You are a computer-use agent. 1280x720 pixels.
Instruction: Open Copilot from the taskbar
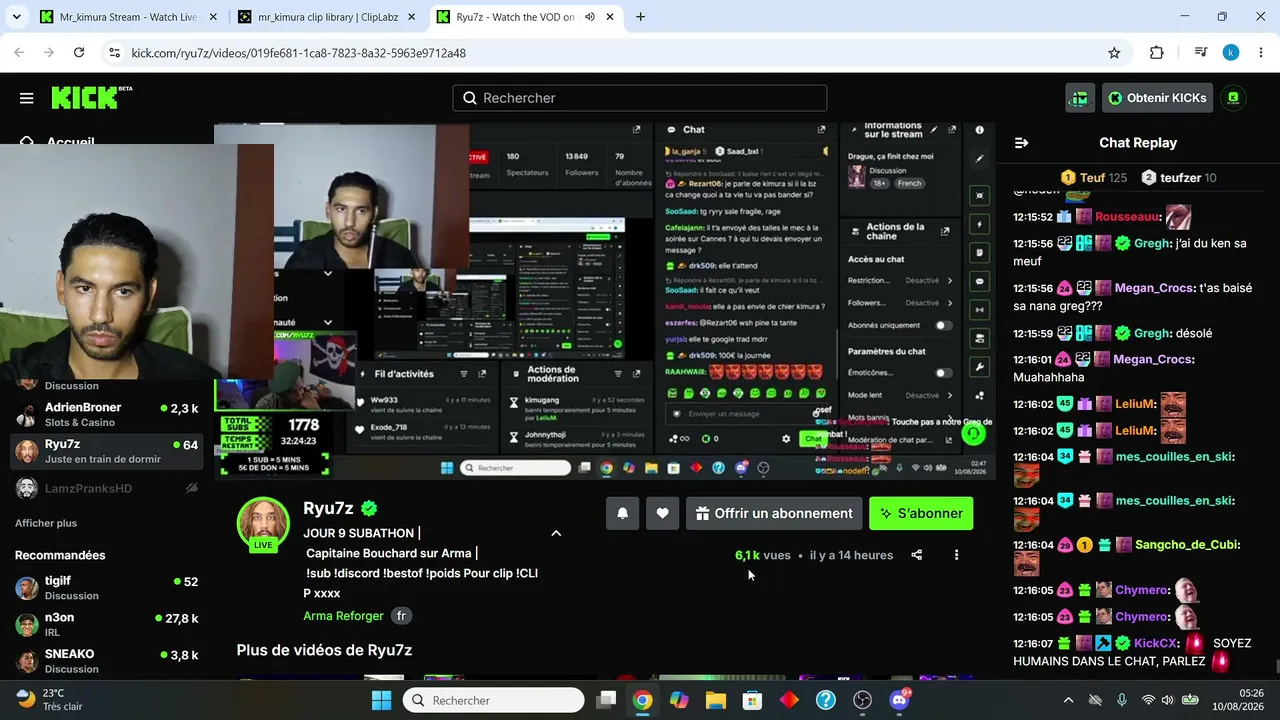[679, 700]
